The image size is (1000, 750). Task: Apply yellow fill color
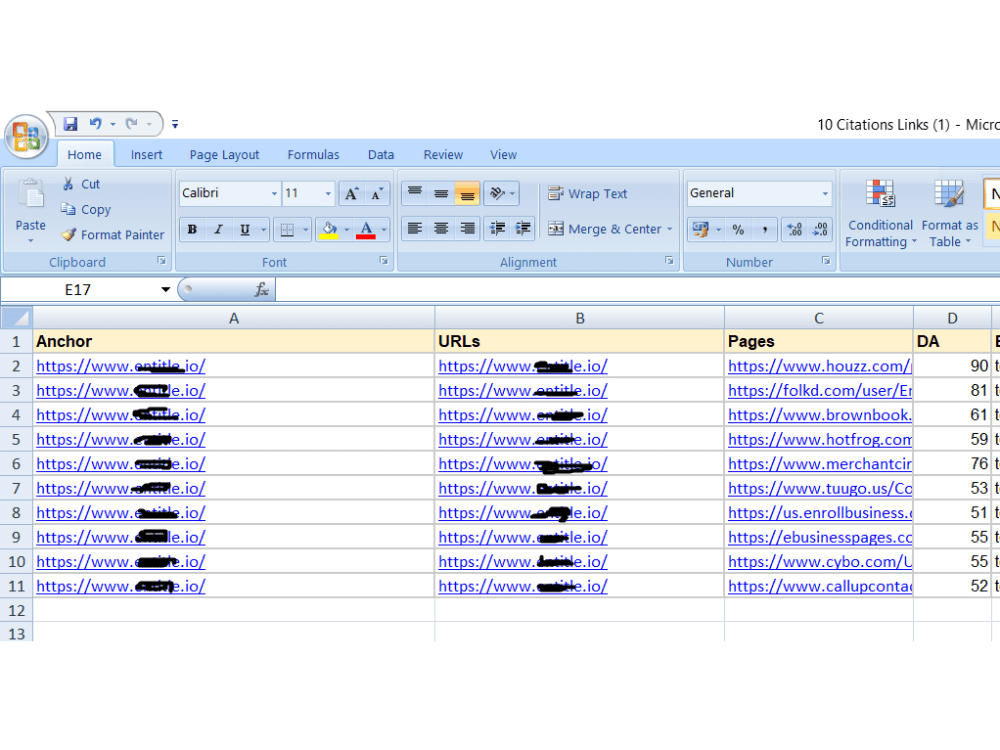[x=329, y=230]
